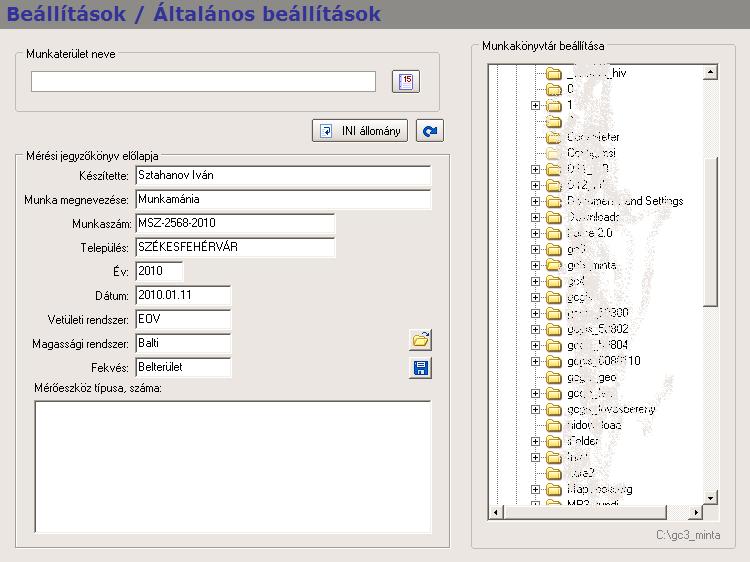The height and width of the screenshot is (562, 750).
Task: Click the Magassági rendszer field Balti
Action: [x=183, y=343]
